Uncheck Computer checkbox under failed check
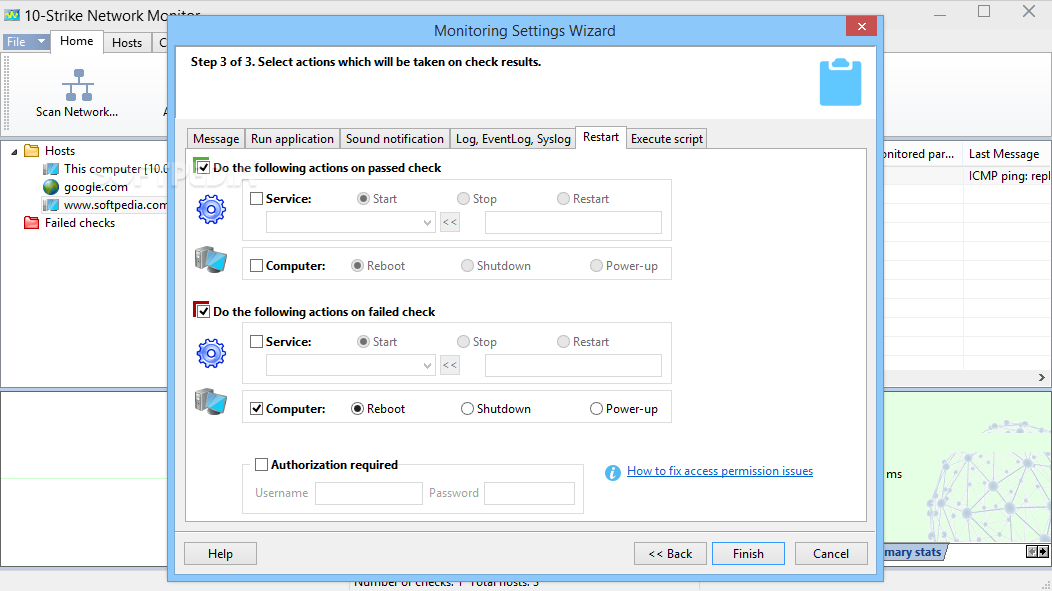The width and height of the screenshot is (1052, 591). pos(256,409)
